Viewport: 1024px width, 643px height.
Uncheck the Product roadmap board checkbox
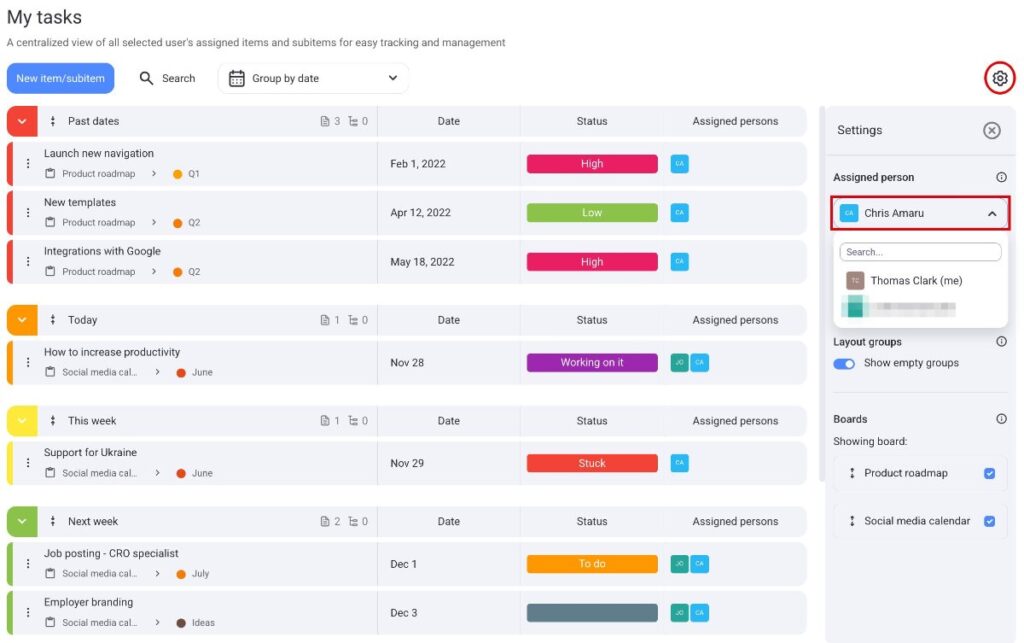pos(989,473)
